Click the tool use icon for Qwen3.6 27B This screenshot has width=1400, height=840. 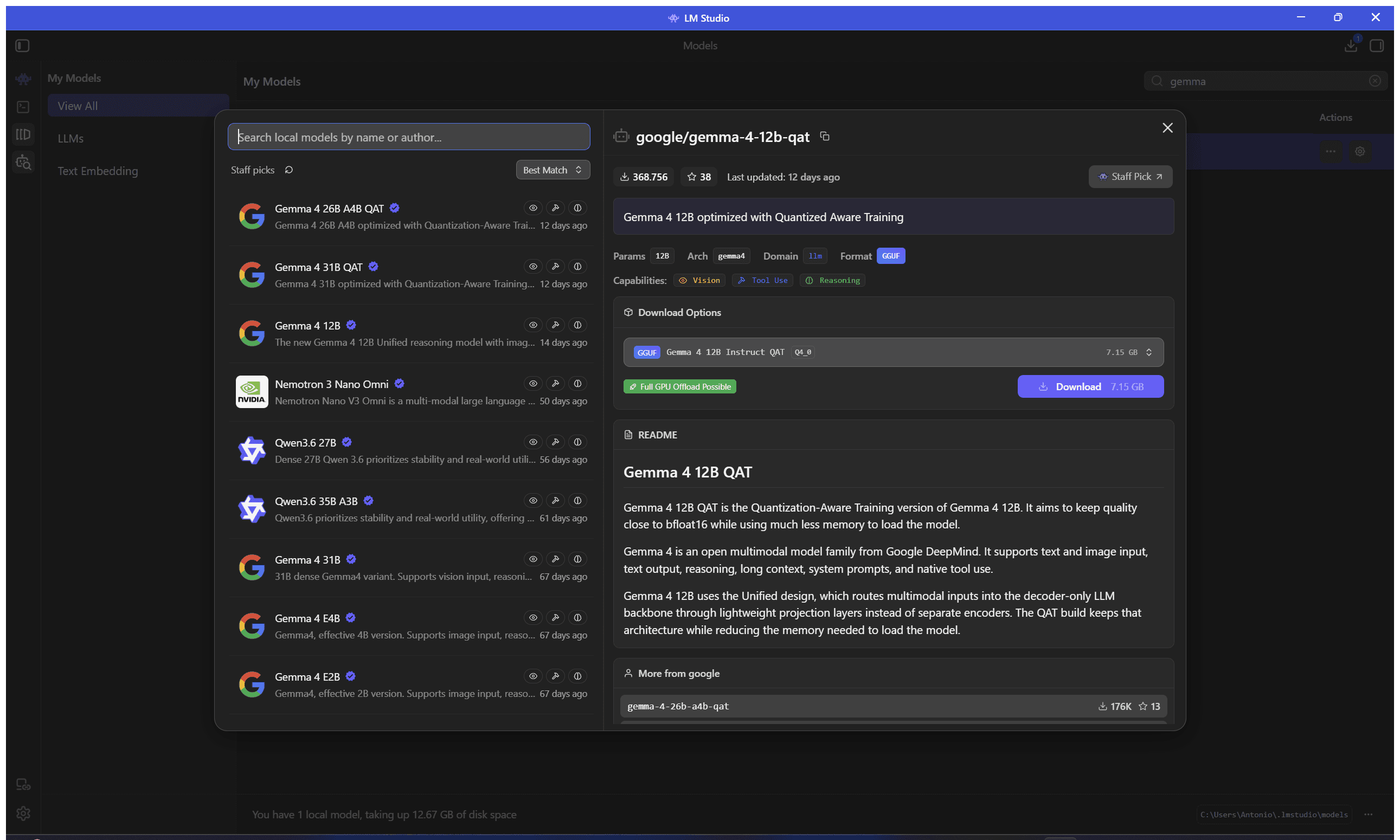tap(556, 442)
